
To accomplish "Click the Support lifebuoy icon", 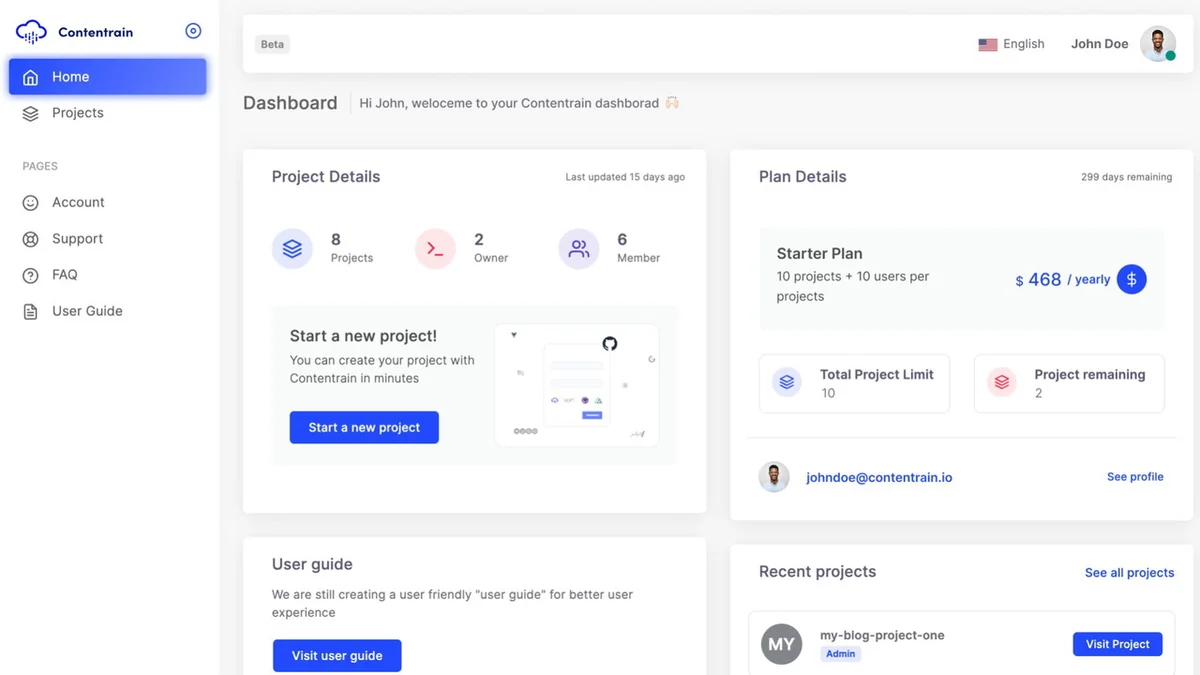I will click(x=30, y=238).
